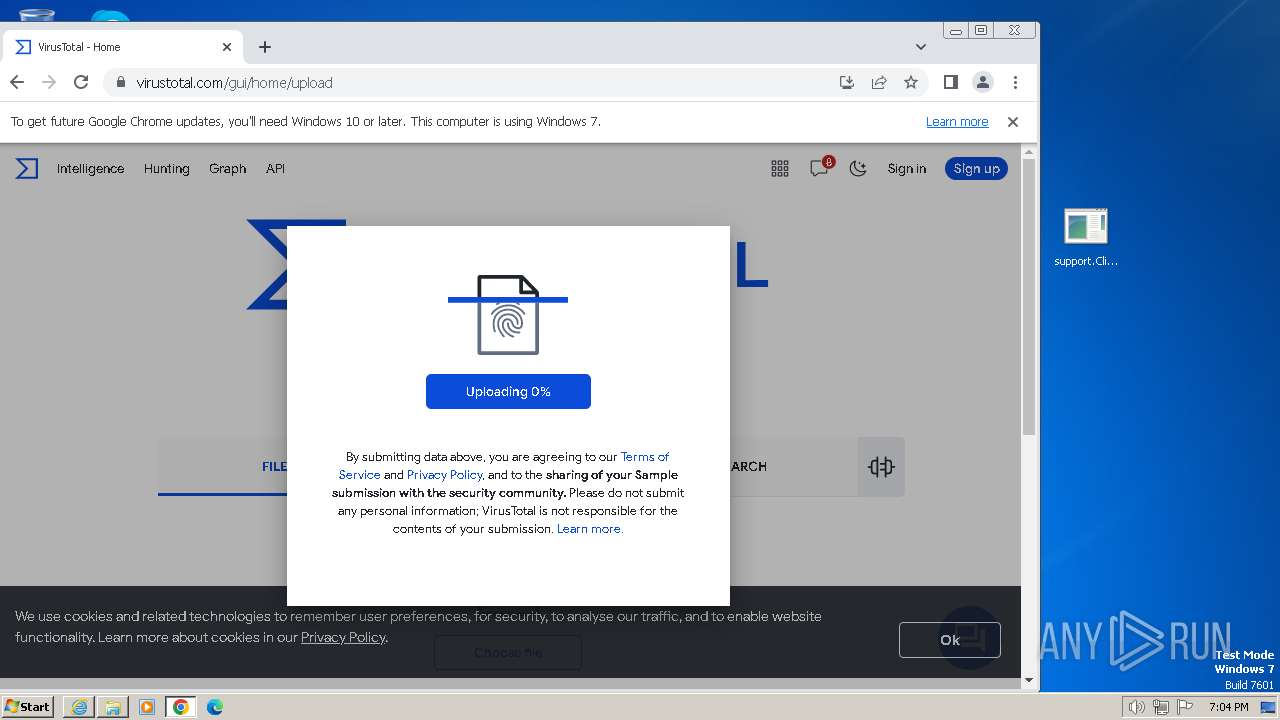The height and width of the screenshot is (720, 1280).
Task: Toggle dark mode moon icon
Action: click(x=858, y=169)
